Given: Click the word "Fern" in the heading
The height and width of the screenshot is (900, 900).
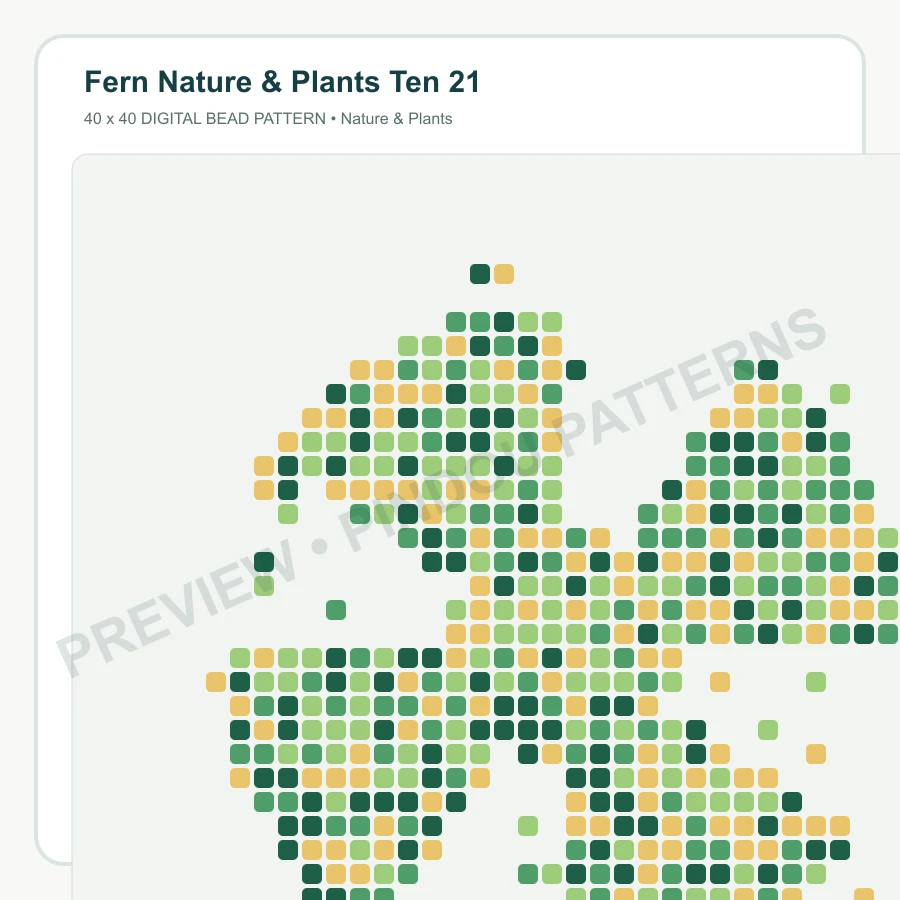Looking at the screenshot, I should tap(117, 82).
